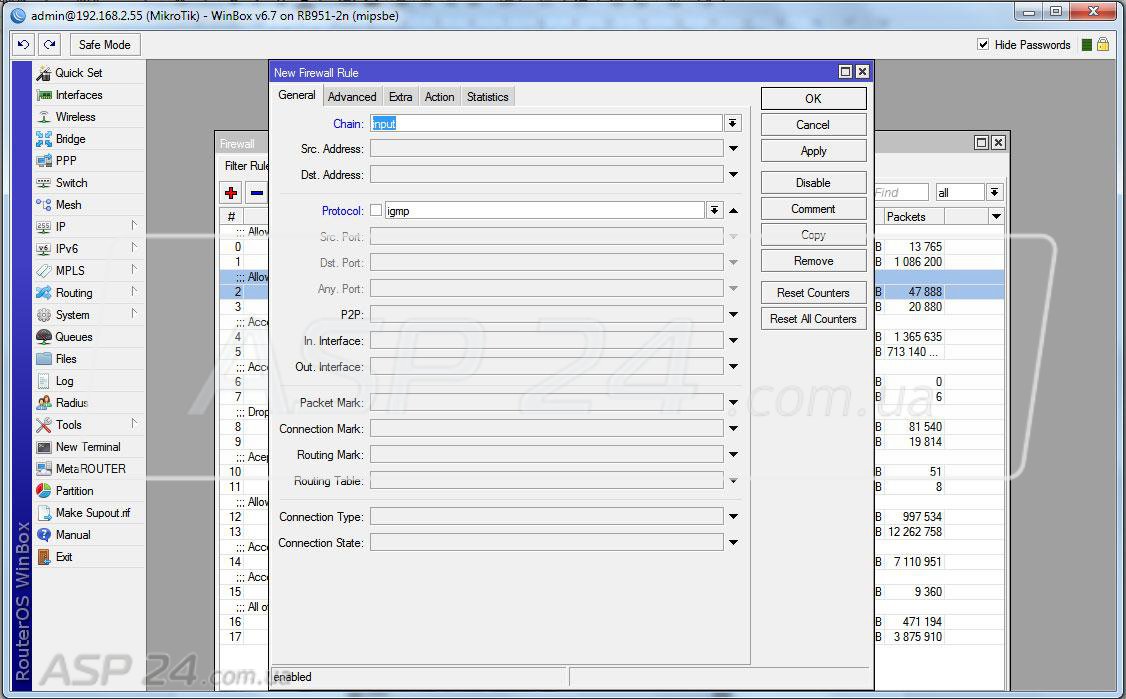Click into the Find search field
Screen dimensions: 1126x699
(x=900, y=192)
